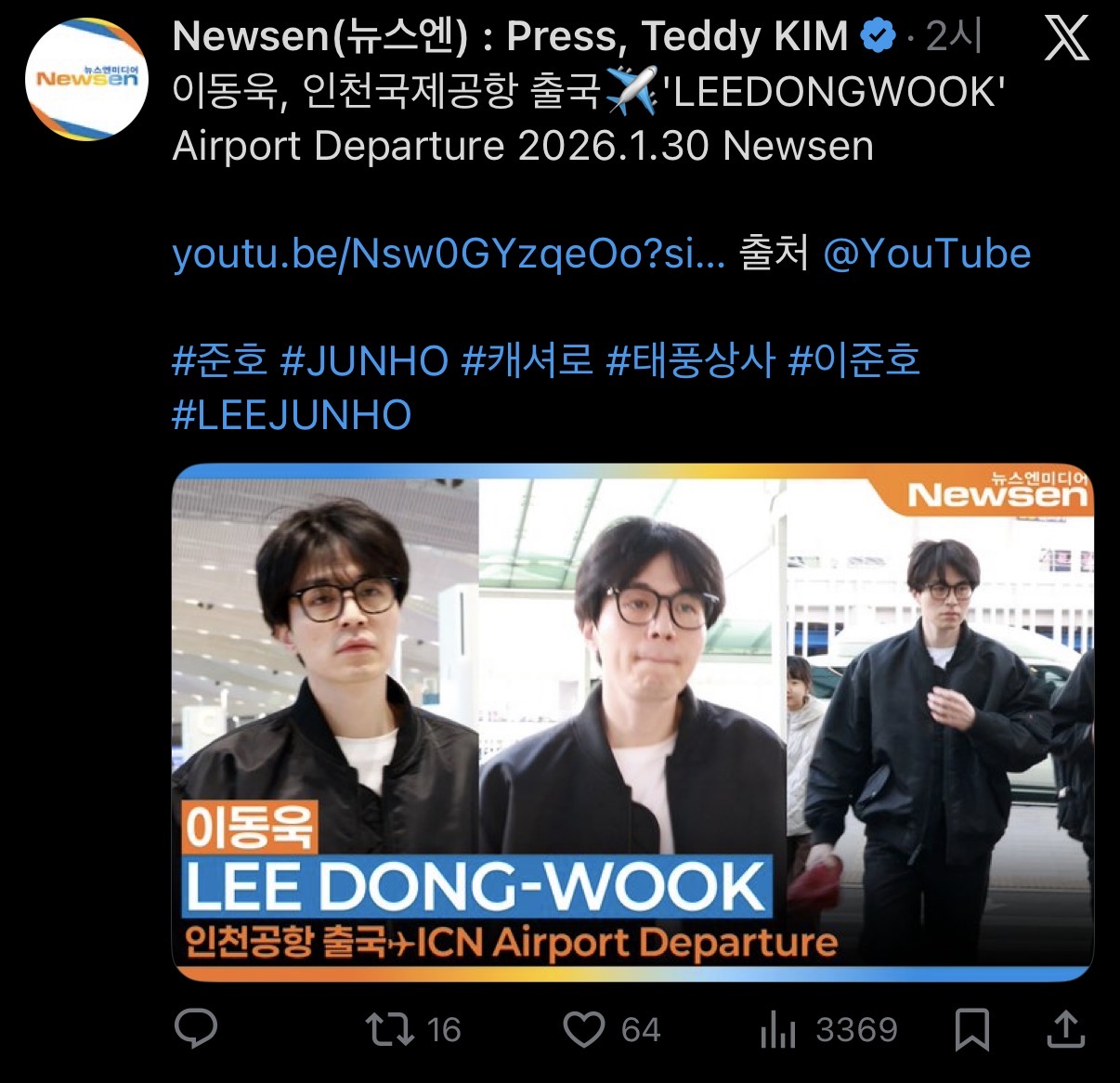Screen dimensions: 1120x1083
Task: Share the post via share icon
Action: [1065, 1028]
